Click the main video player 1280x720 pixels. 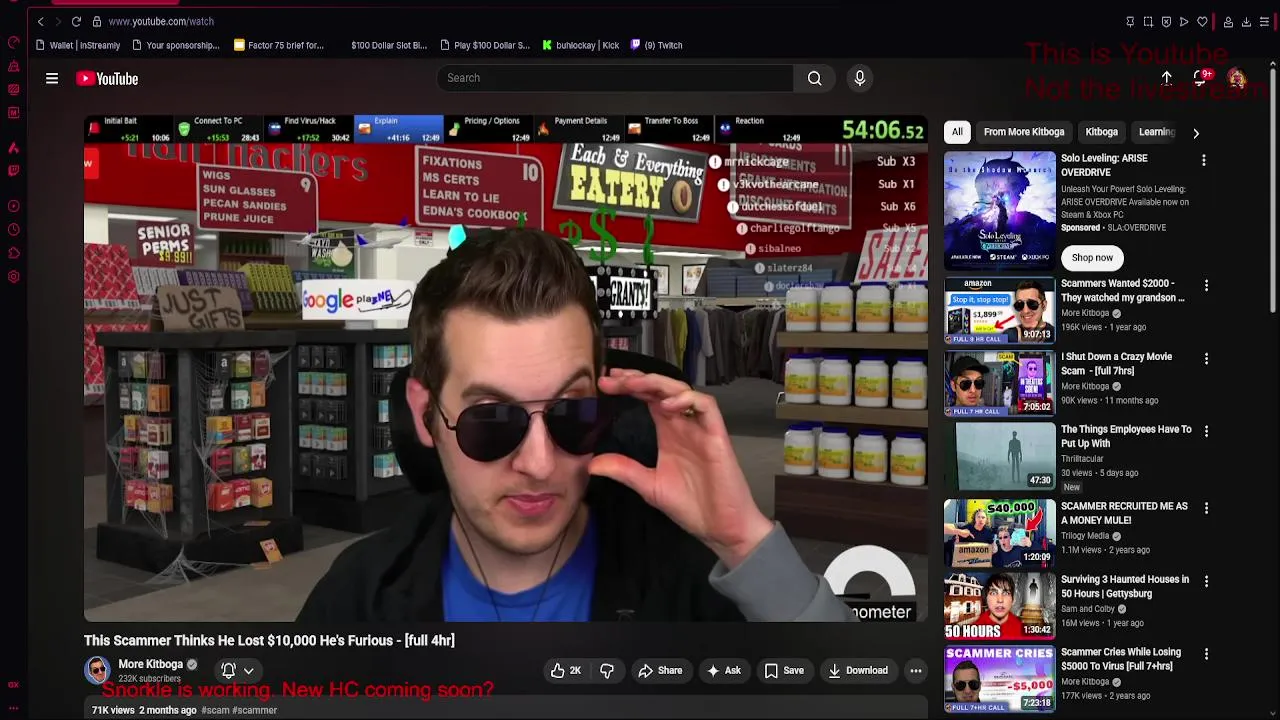click(x=506, y=368)
